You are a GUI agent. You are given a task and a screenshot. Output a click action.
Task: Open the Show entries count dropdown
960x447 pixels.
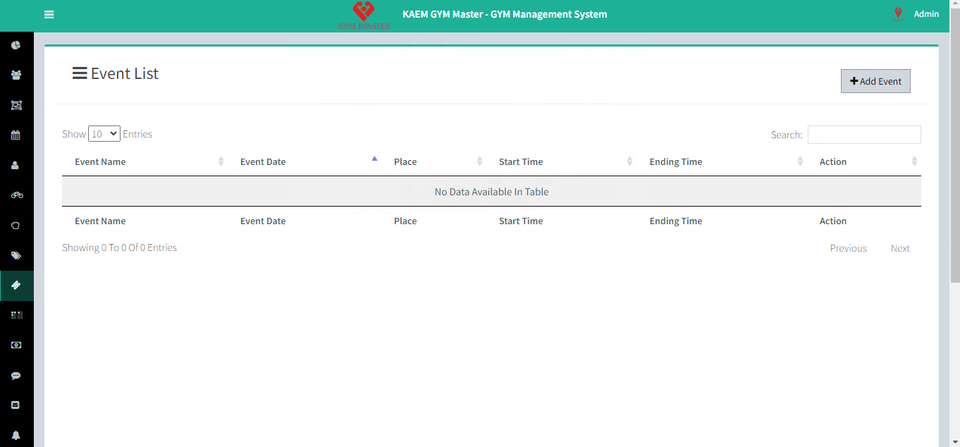click(104, 133)
